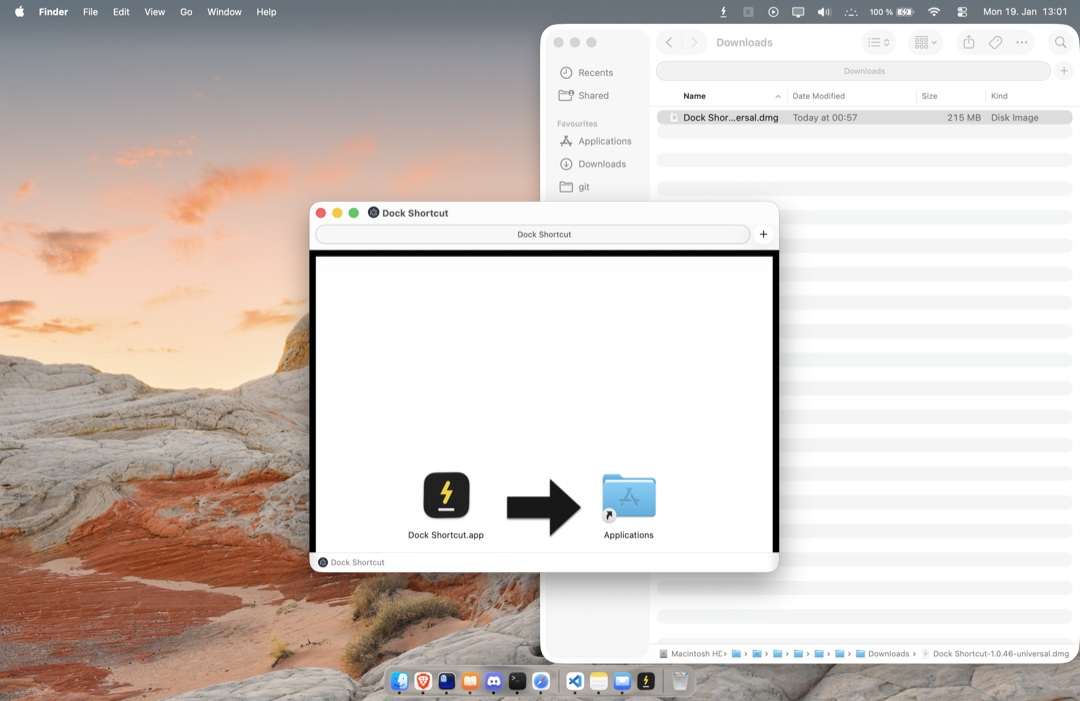Open the Go menu in the menu bar
Image resolution: width=1080 pixels, height=701 pixels.
(186, 12)
